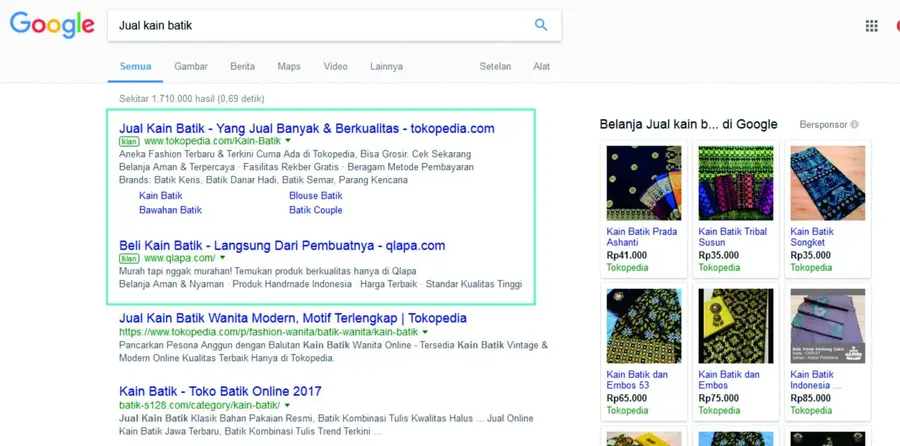The width and height of the screenshot is (900, 446).
Task: Click the Kain Batik dan Embos 53 product image
Action: (644, 325)
